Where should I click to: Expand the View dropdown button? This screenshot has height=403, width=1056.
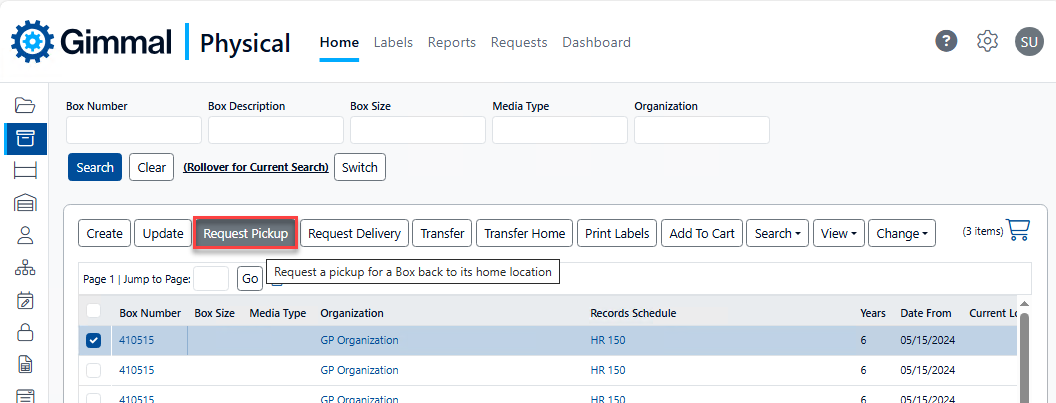coord(838,233)
